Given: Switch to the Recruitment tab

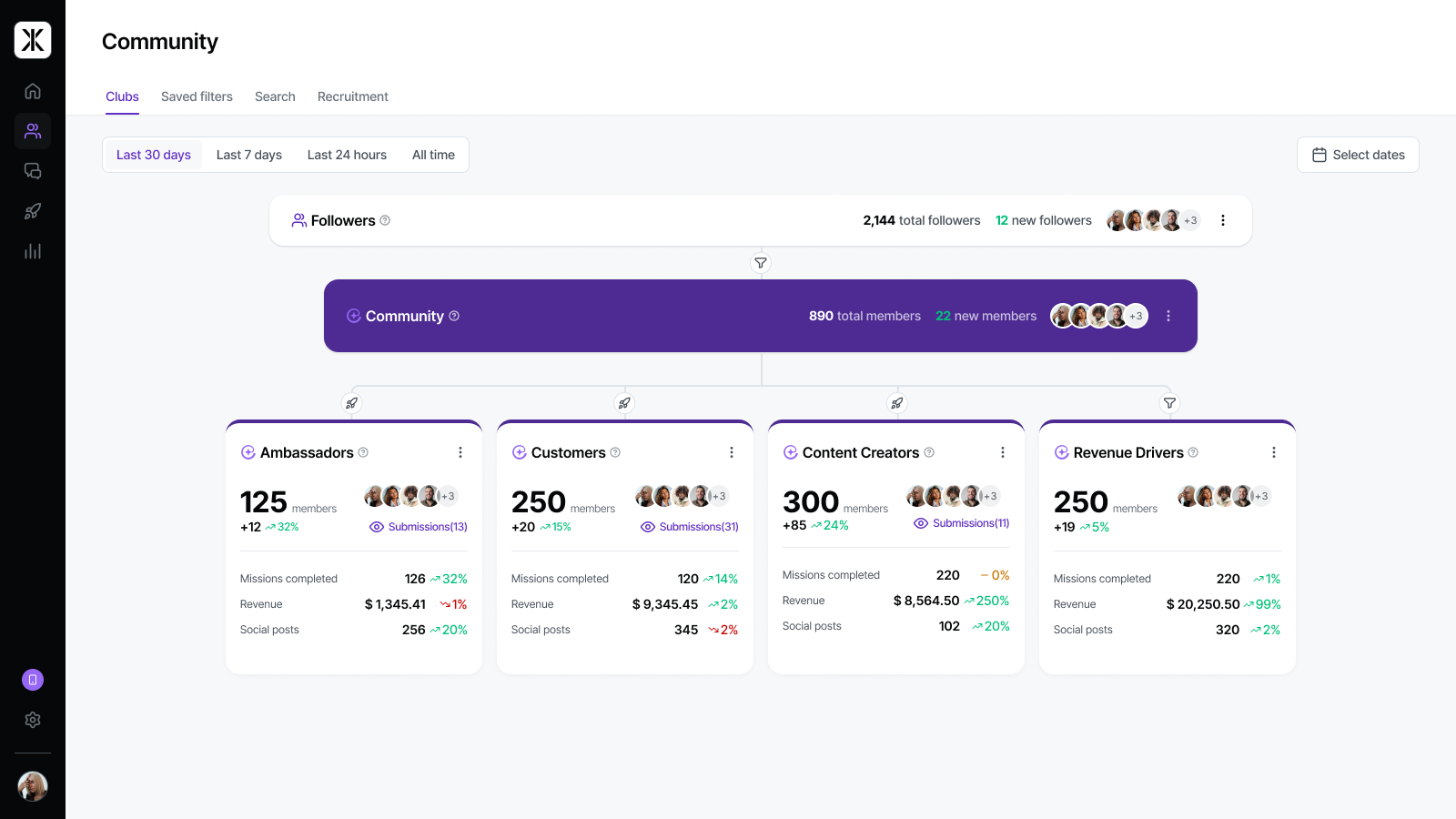Looking at the screenshot, I should 353,96.
